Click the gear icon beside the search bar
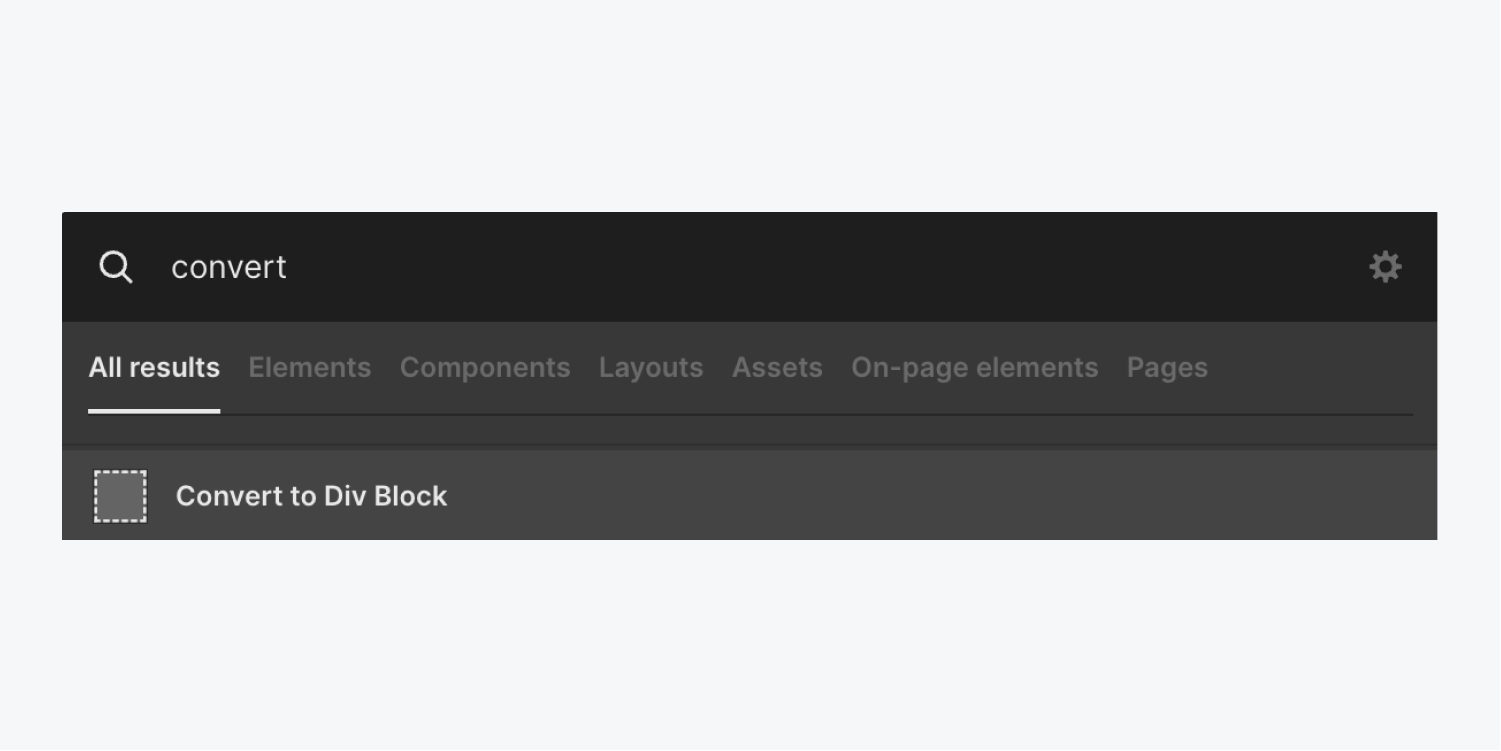 pos(1385,267)
